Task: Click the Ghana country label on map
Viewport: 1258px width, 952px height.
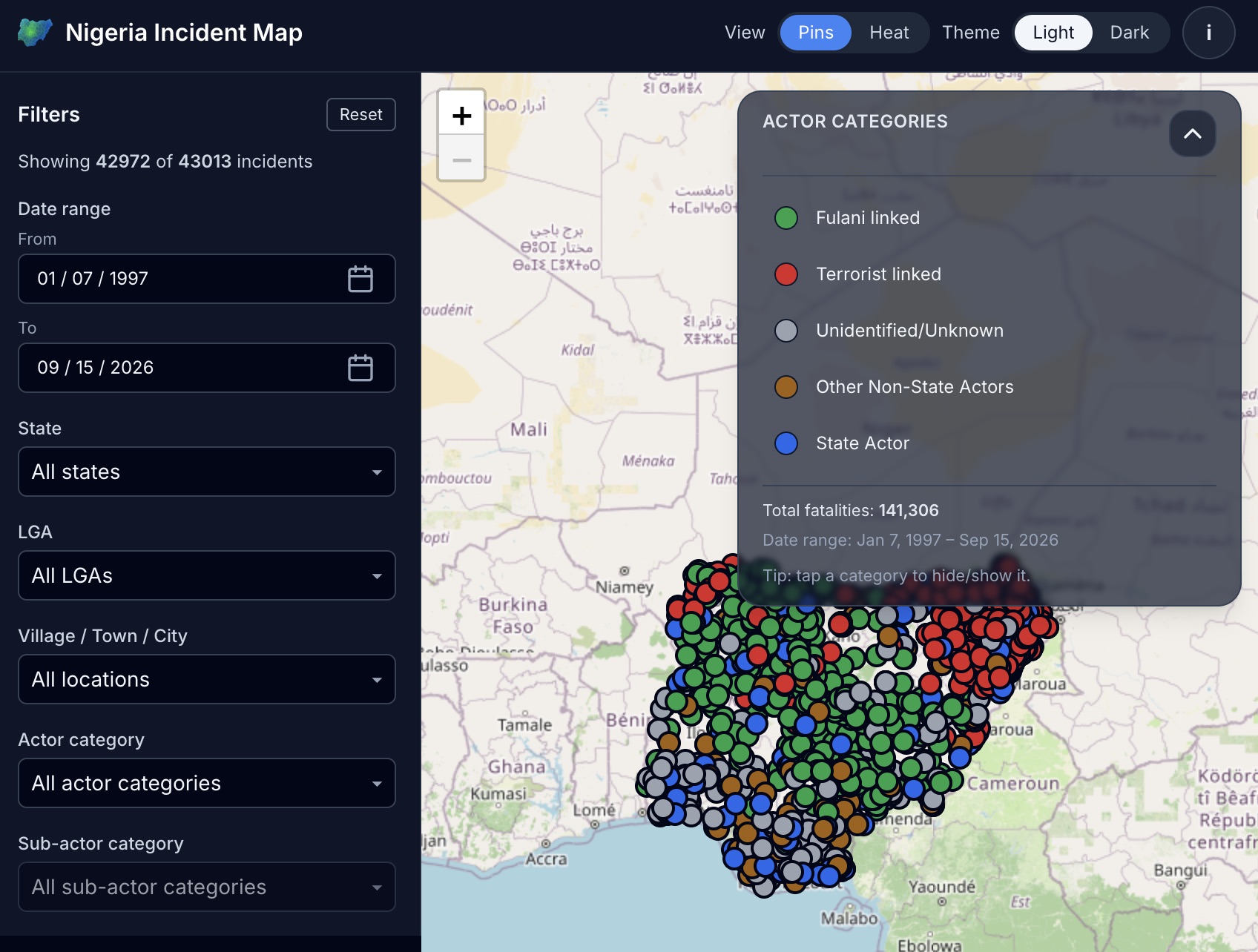Action: [516, 767]
